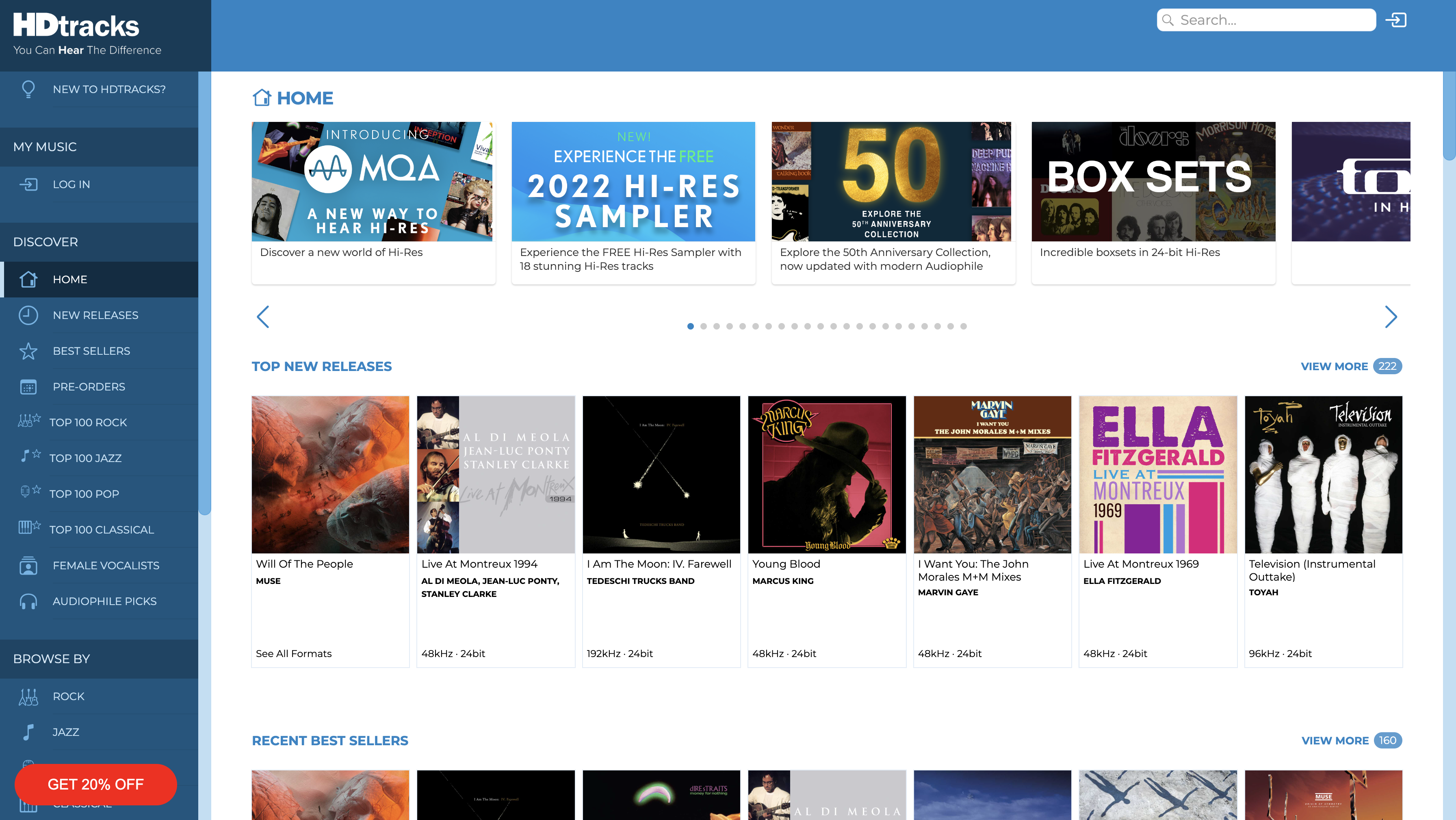Click the login icon in top right corner
The image size is (1456, 820).
coord(1396,20)
